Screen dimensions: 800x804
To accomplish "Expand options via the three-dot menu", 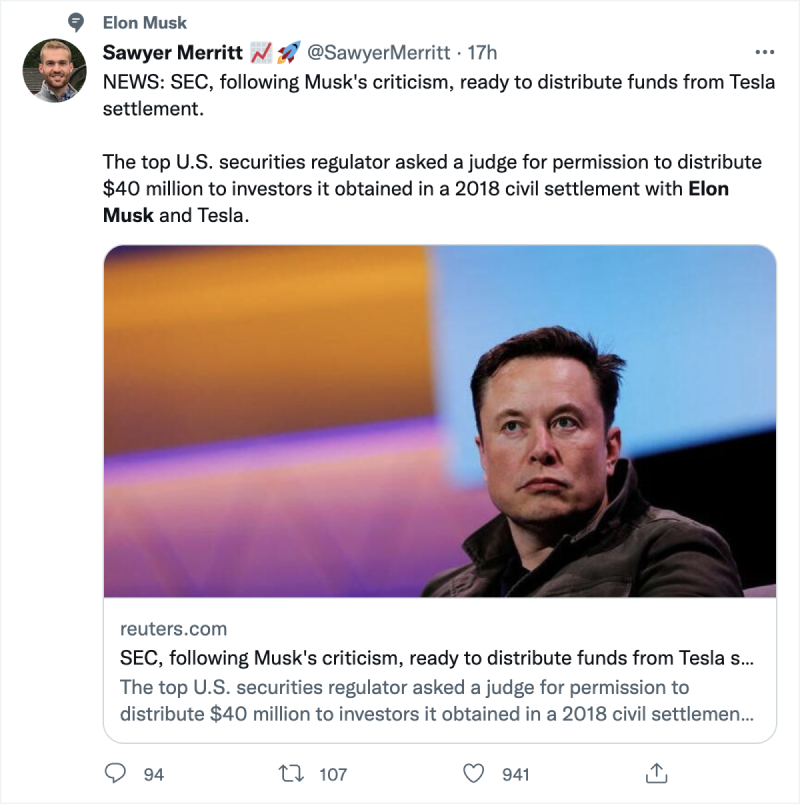I will [x=765, y=52].
